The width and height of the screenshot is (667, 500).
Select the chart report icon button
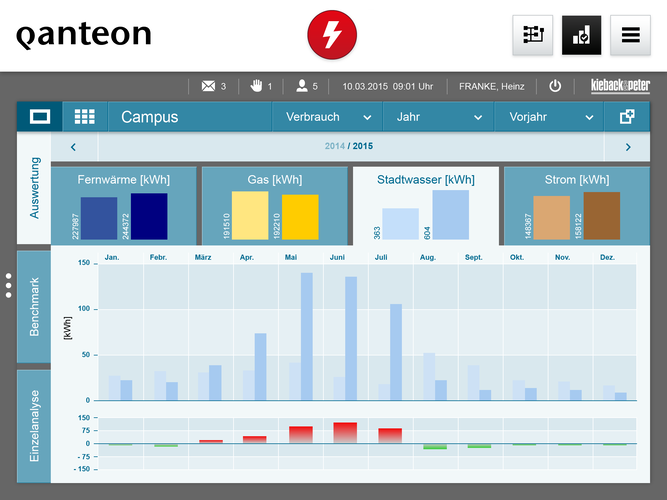click(581, 35)
